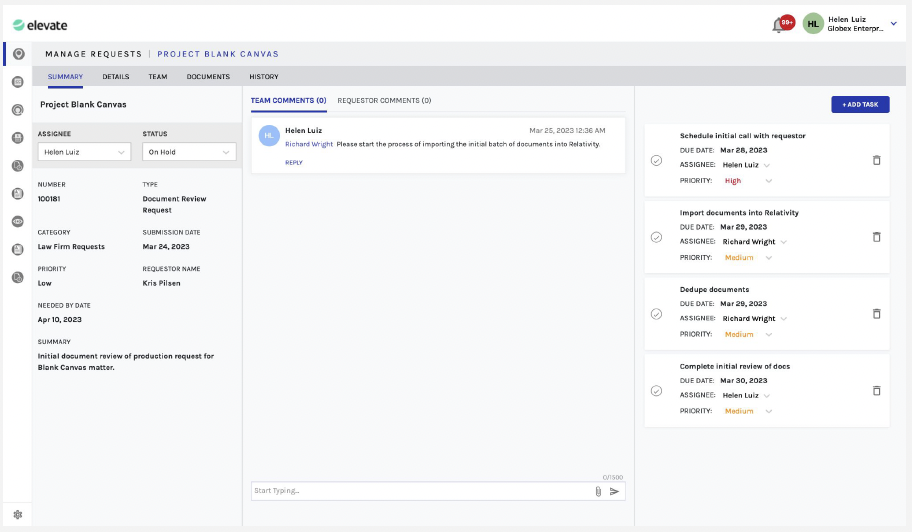Click the HL avatar in comment

(269, 135)
